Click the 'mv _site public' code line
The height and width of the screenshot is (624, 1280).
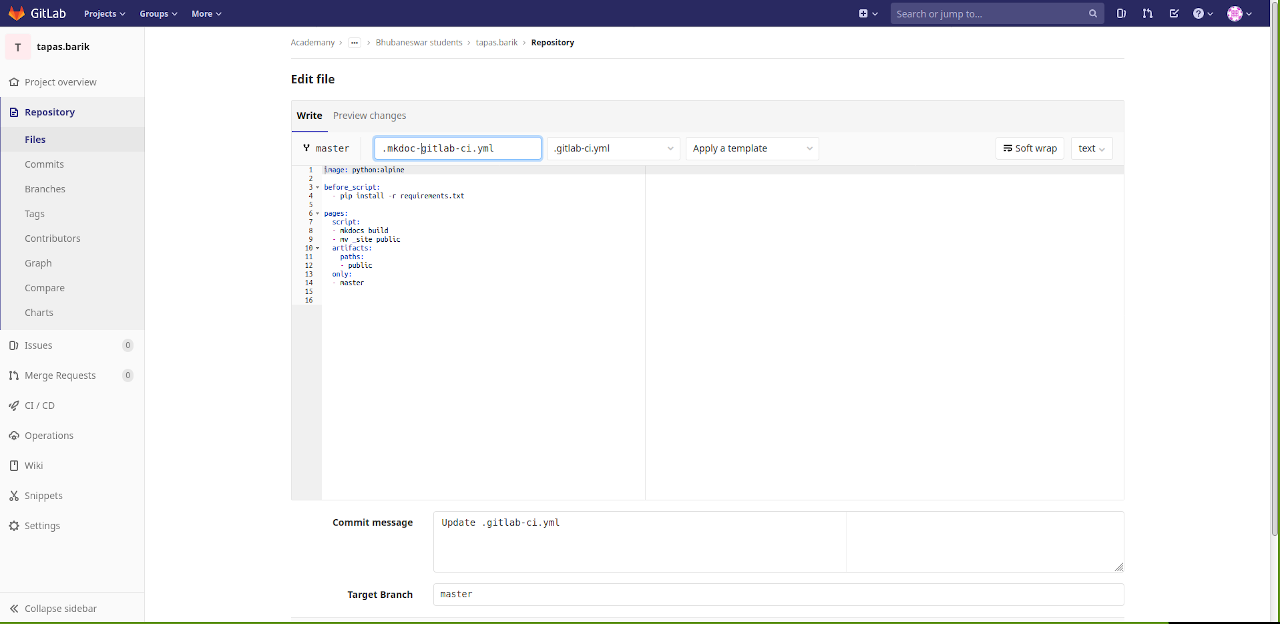(370, 239)
